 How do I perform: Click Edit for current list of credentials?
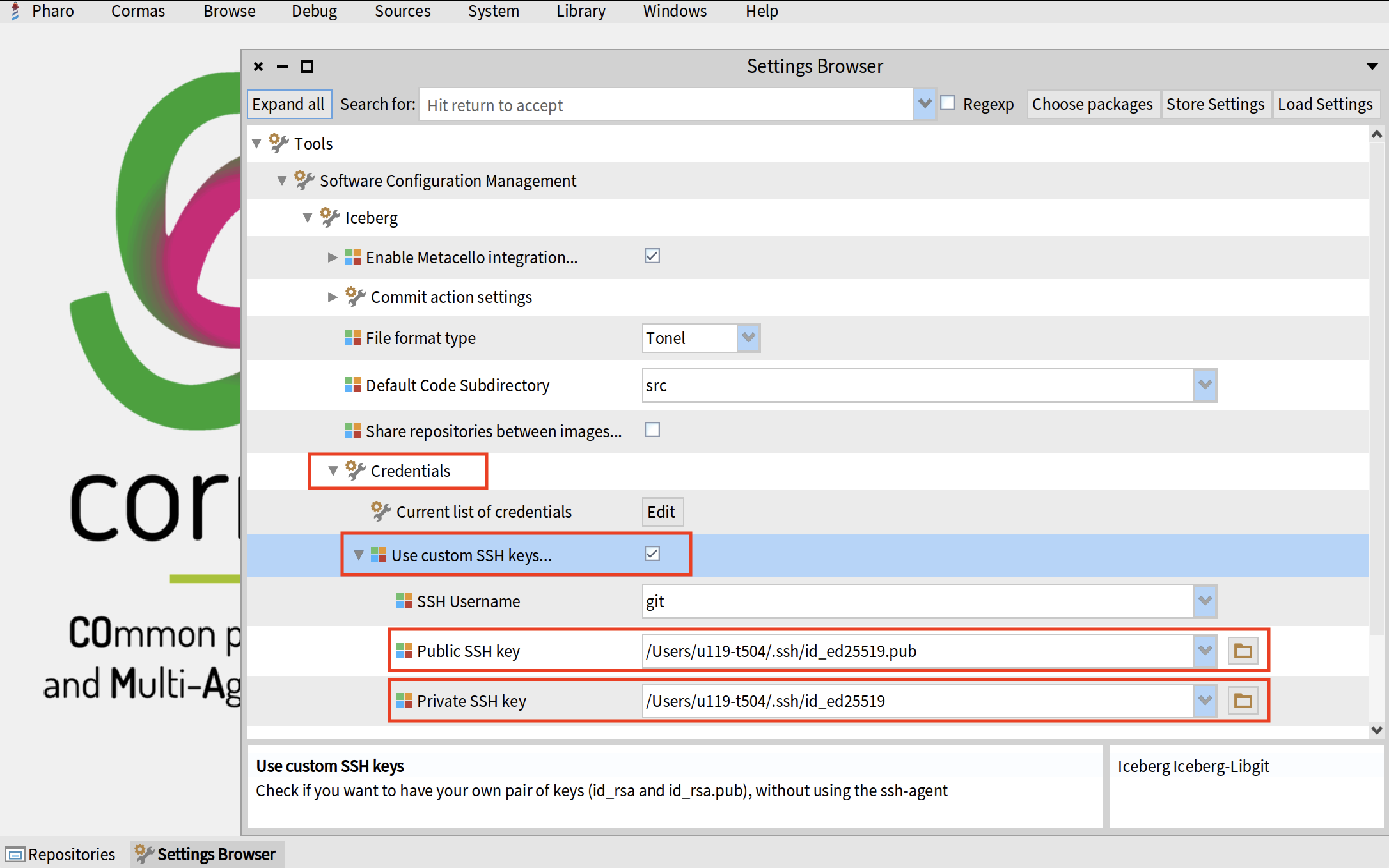tap(661, 511)
